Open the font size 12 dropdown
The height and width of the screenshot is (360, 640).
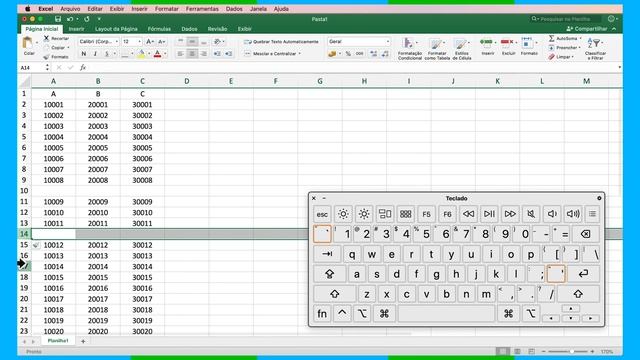pos(139,42)
